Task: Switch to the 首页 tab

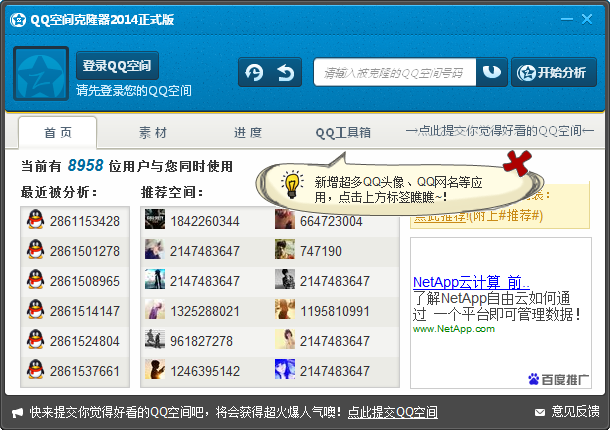Action: (x=58, y=133)
